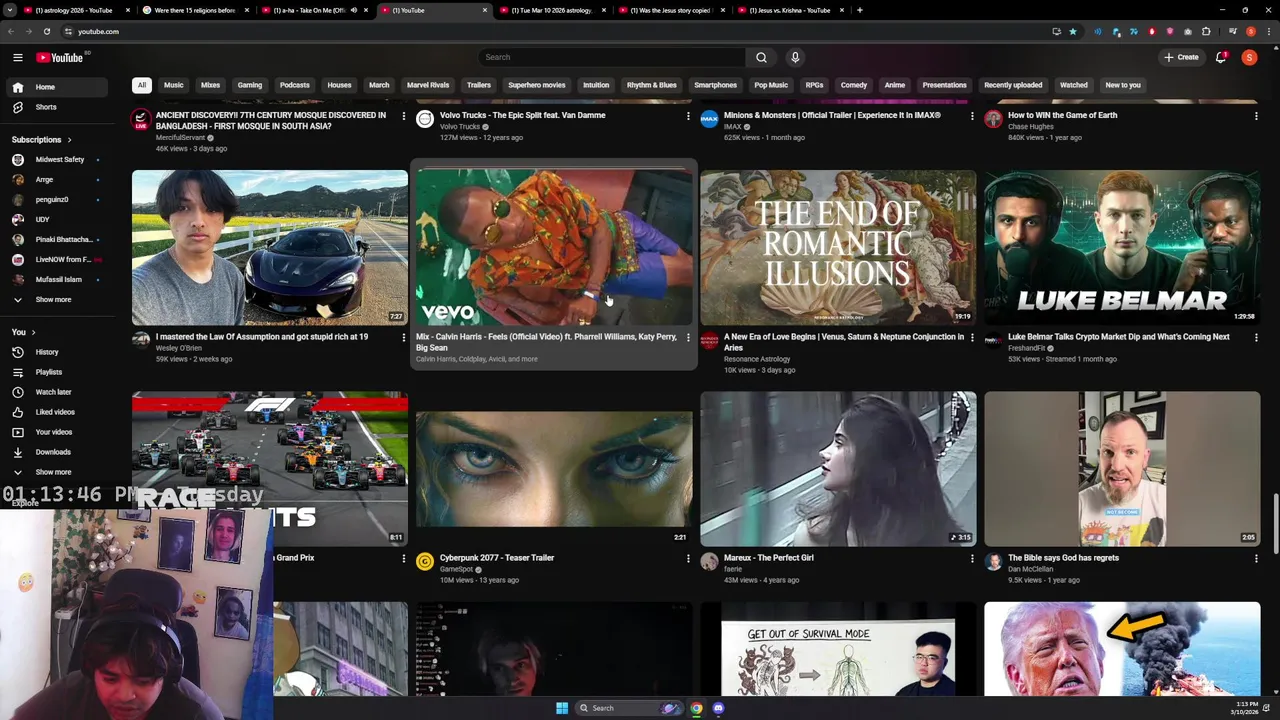Open 'The Bible says God has regrets' title
The height and width of the screenshot is (720, 1280).
pos(1063,558)
